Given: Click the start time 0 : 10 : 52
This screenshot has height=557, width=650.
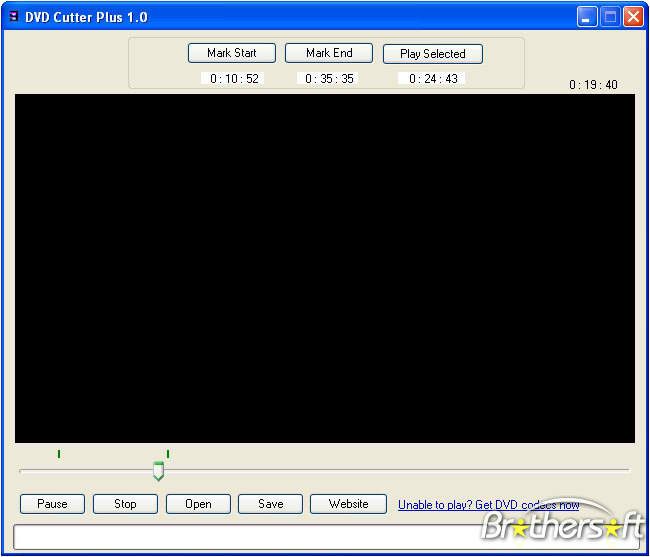Looking at the screenshot, I should tap(234, 78).
